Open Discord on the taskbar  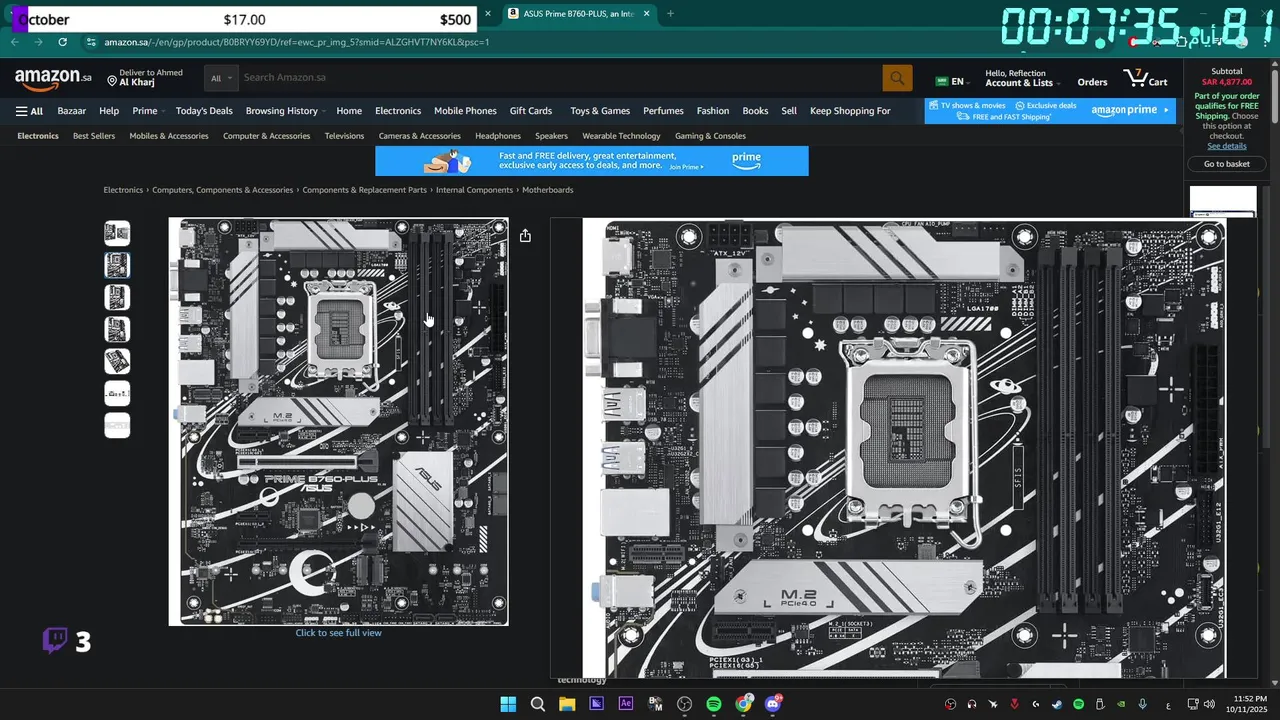773,704
